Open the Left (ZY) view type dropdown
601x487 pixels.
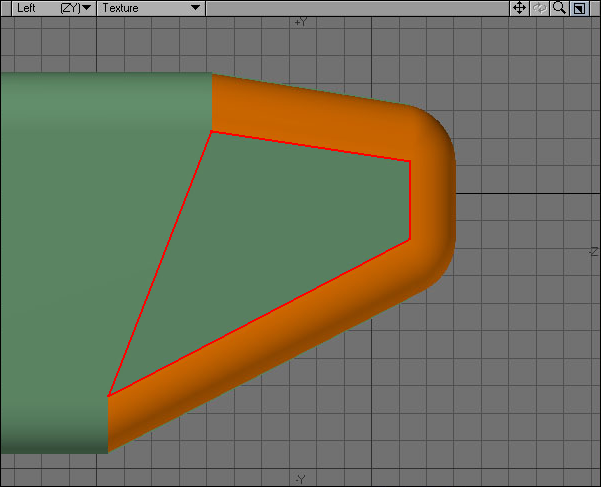pyautogui.click(x=54, y=8)
